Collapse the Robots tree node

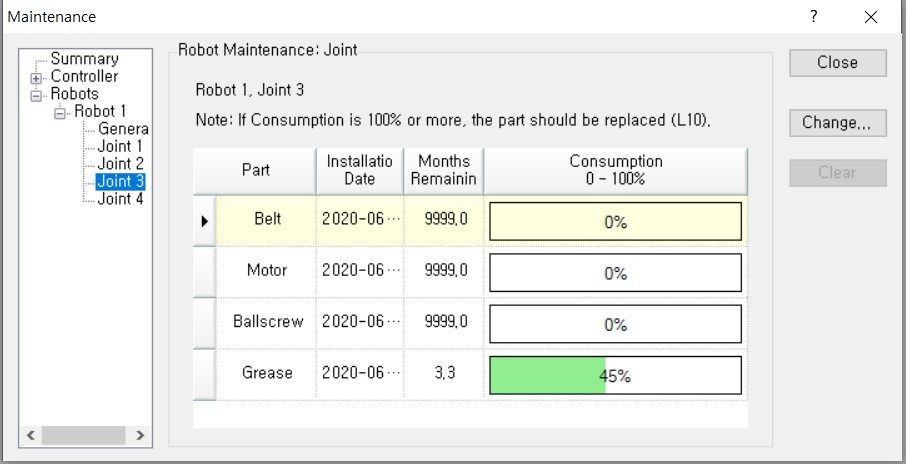pos(37,94)
